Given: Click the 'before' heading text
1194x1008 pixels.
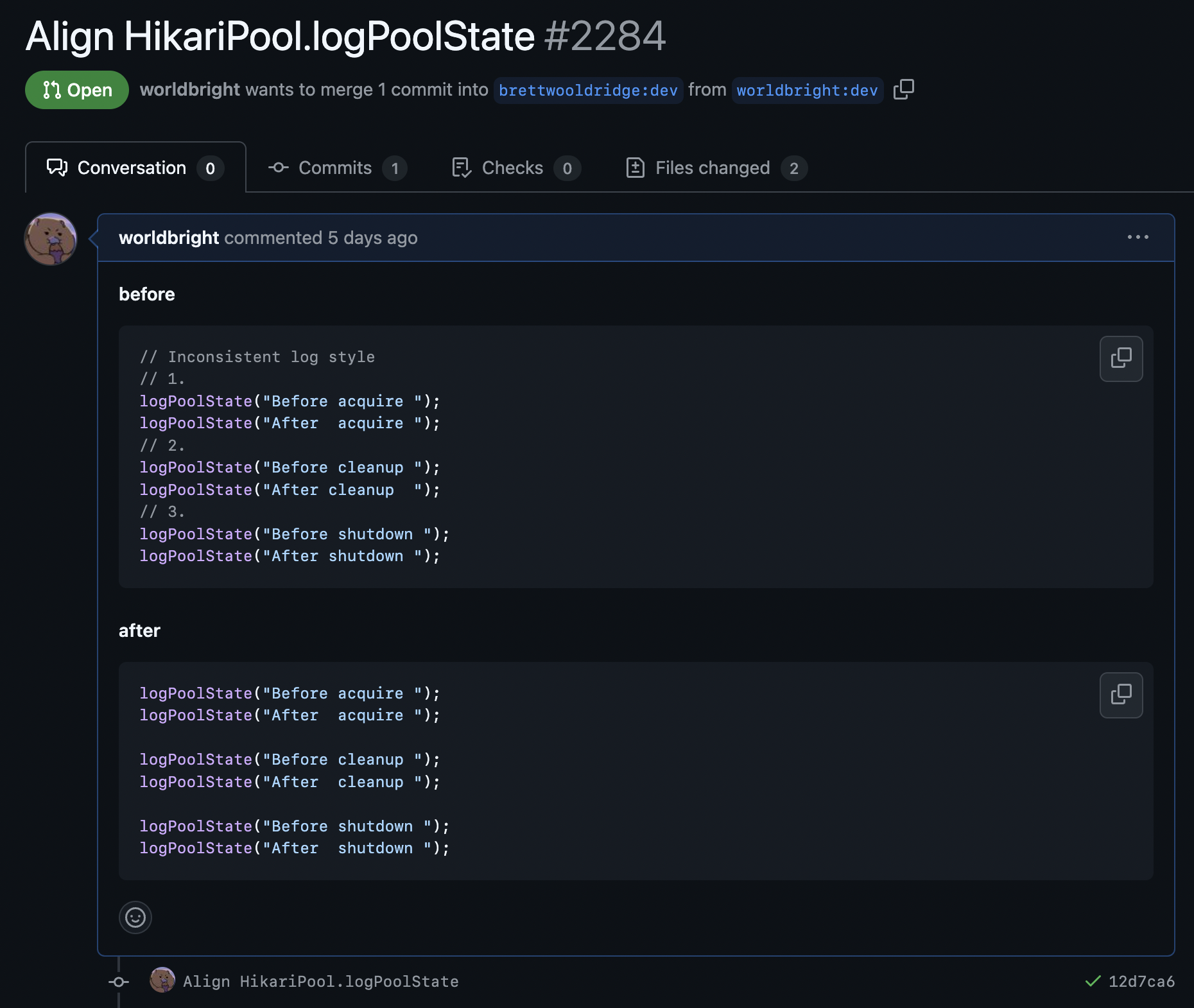Looking at the screenshot, I should tap(147, 294).
